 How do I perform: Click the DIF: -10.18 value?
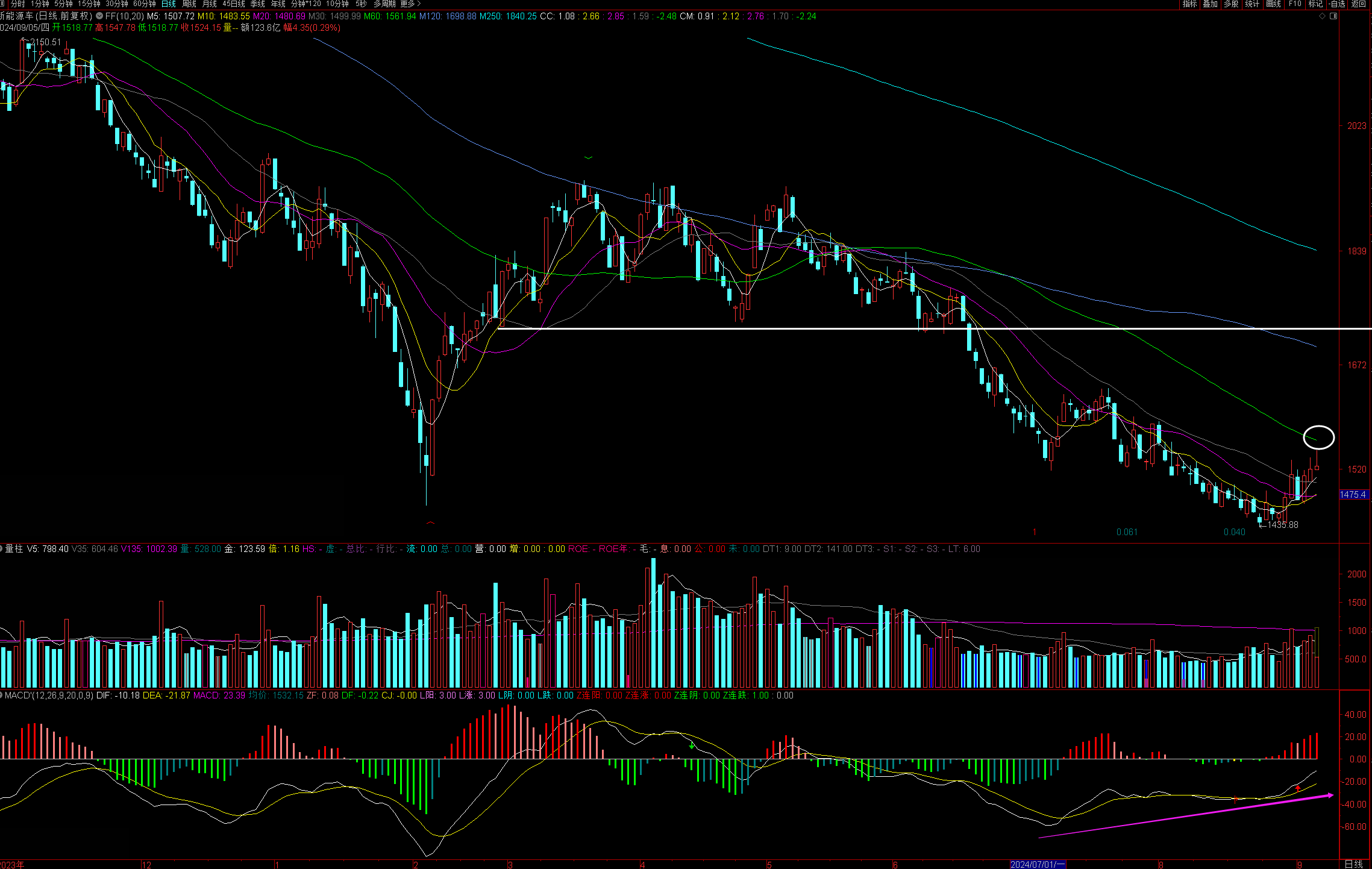tap(118, 695)
